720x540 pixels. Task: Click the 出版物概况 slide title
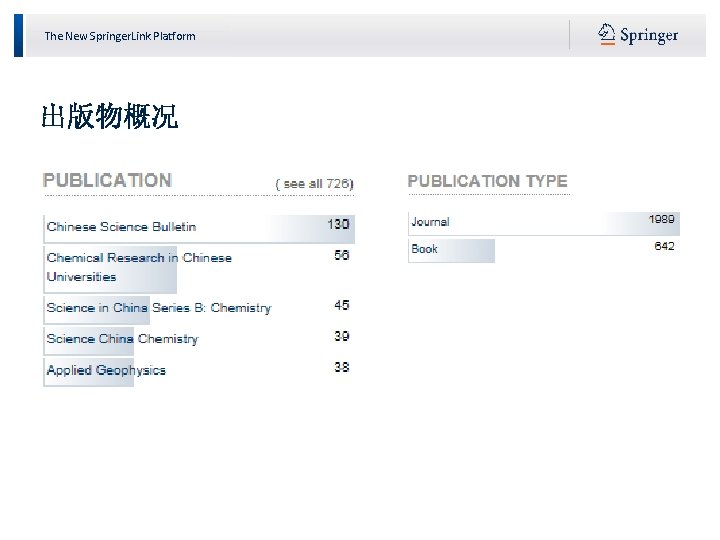click(x=110, y=116)
